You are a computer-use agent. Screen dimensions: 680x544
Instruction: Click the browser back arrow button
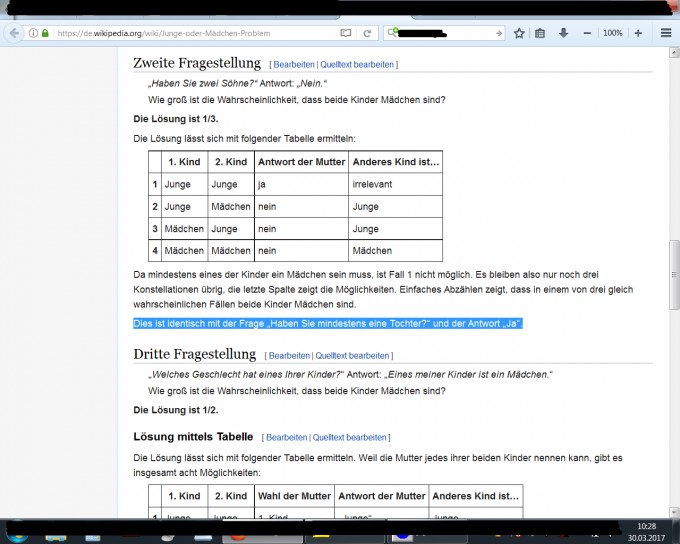click(x=13, y=33)
